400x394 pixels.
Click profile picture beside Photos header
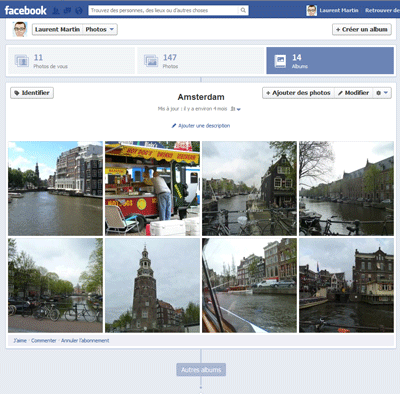[20, 29]
